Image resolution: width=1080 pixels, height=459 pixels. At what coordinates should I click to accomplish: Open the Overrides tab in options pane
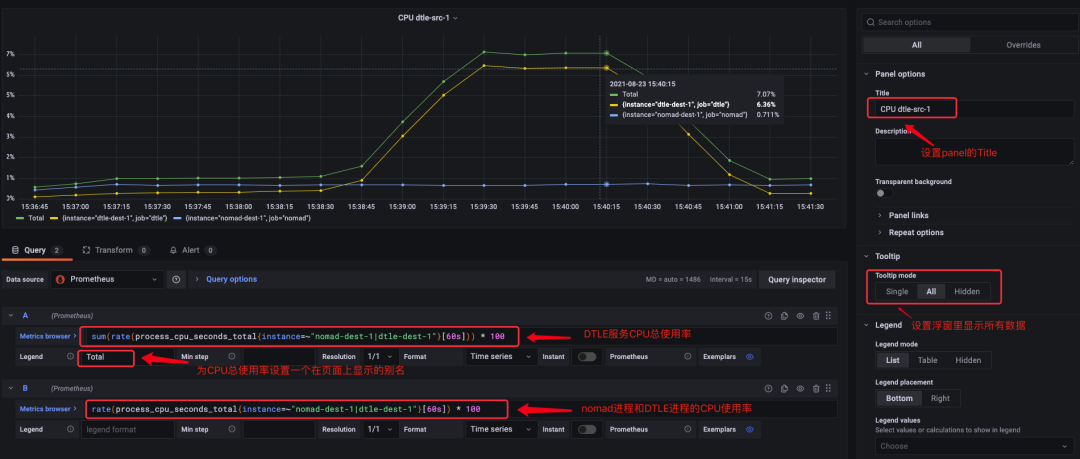coord(1022,45)
